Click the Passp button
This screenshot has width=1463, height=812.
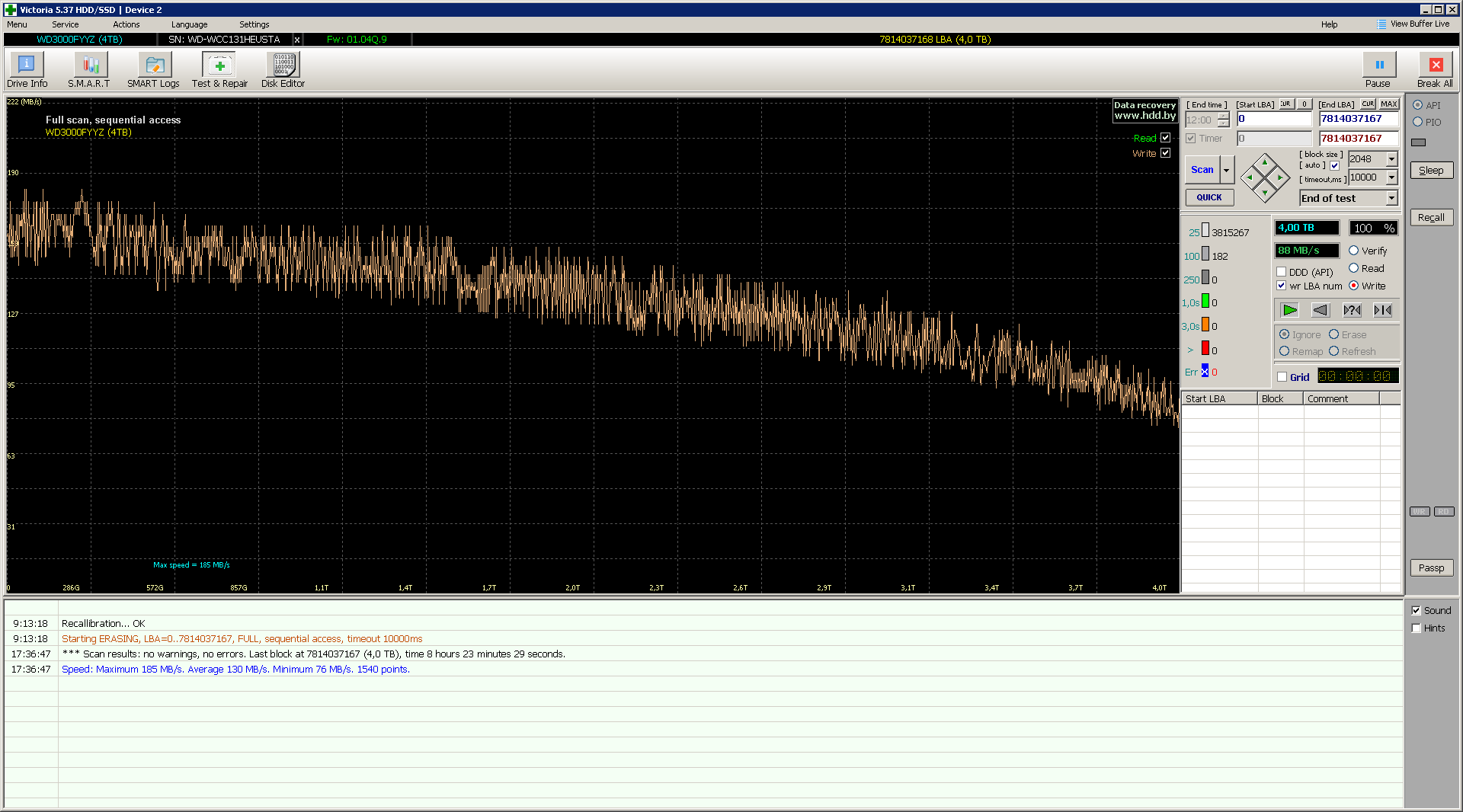point(1431,568)
